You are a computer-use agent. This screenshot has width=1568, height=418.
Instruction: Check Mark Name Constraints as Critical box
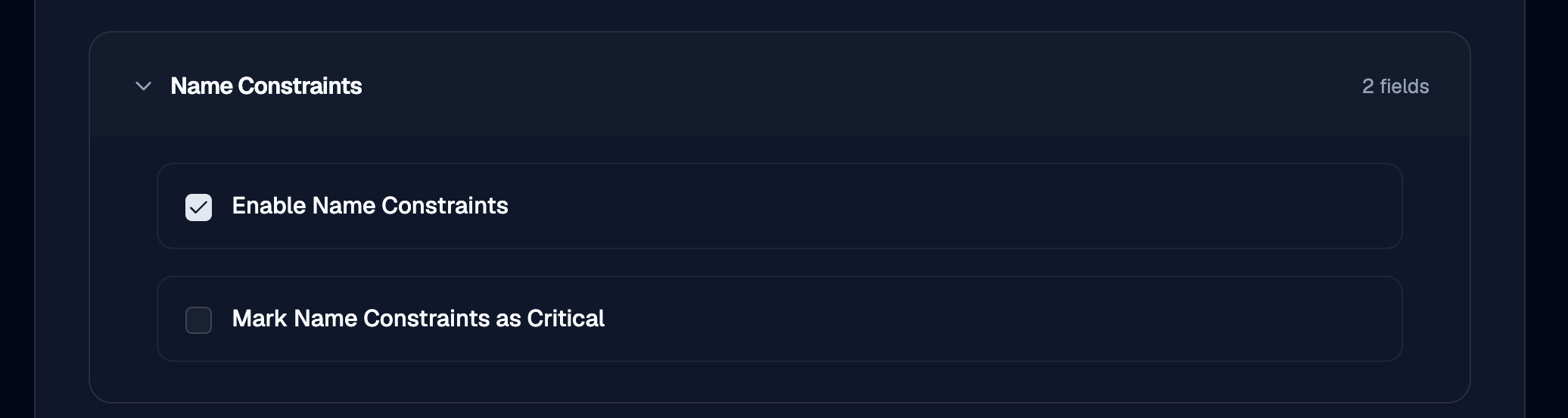(198, 320)
